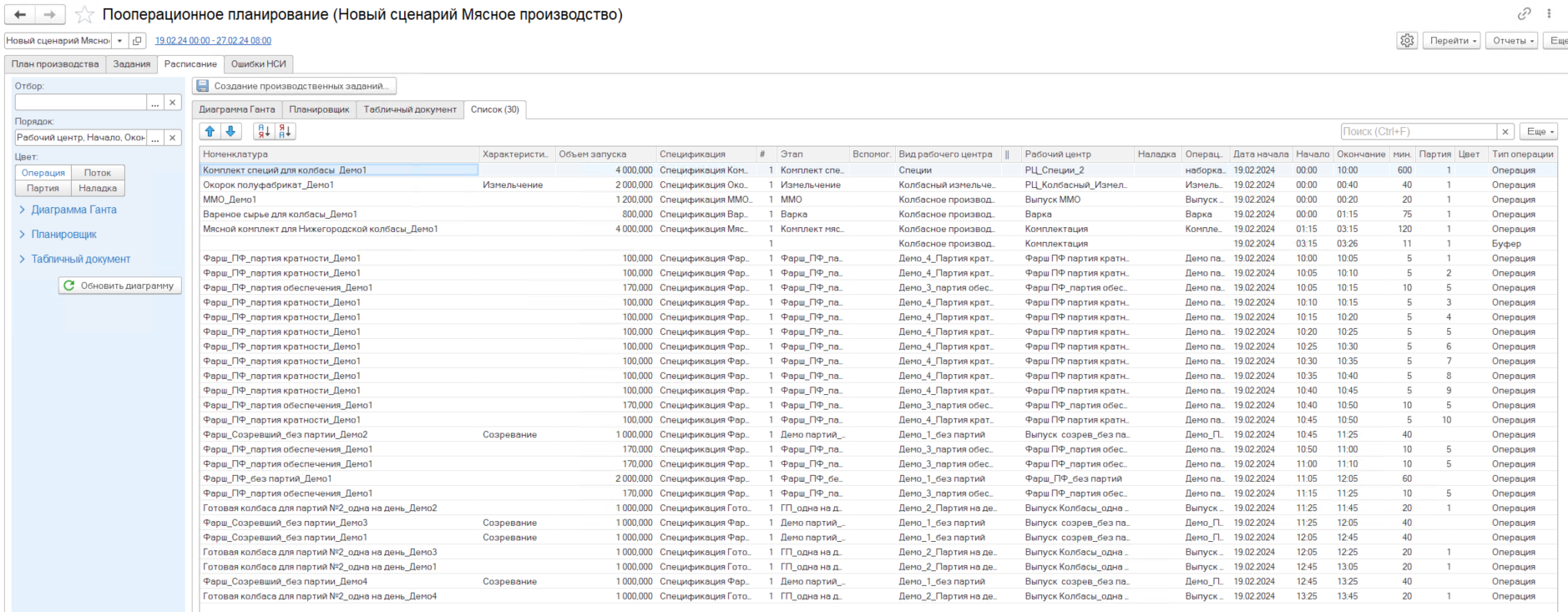Click the back navigation arrow
Screen dimensions: 1568x612
[x=20, y=14]
